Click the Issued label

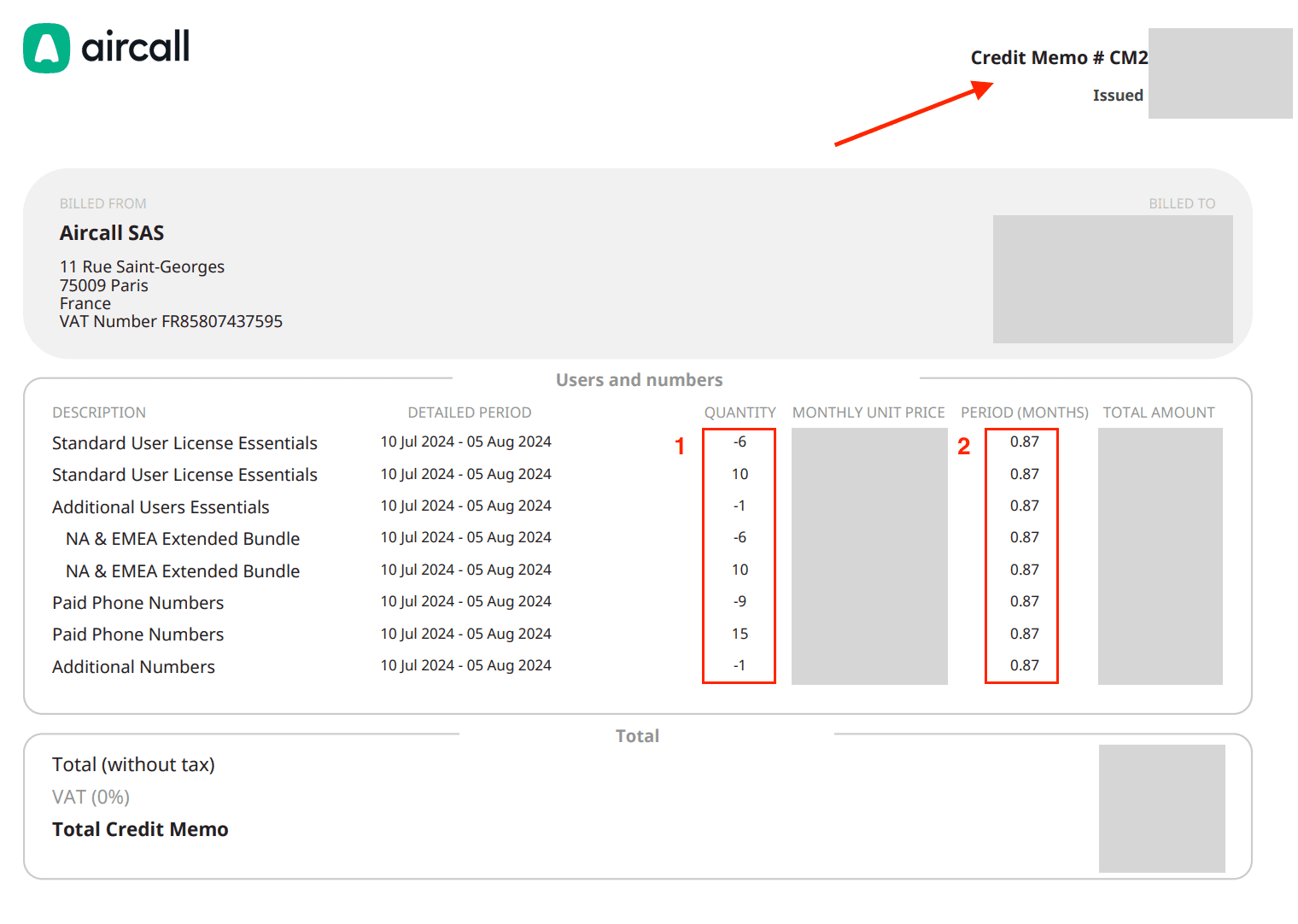[x=1117, y=96]
